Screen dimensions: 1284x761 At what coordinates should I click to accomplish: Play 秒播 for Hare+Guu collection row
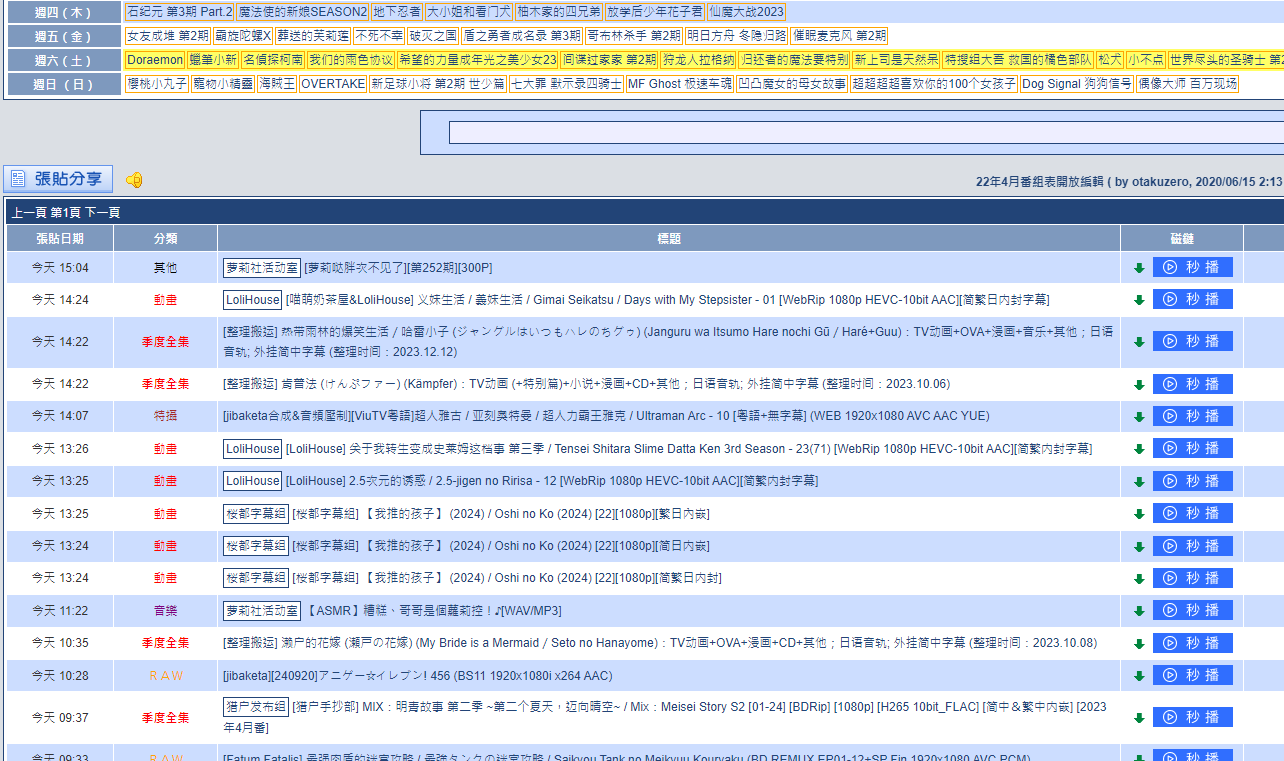pos(1193,341)
